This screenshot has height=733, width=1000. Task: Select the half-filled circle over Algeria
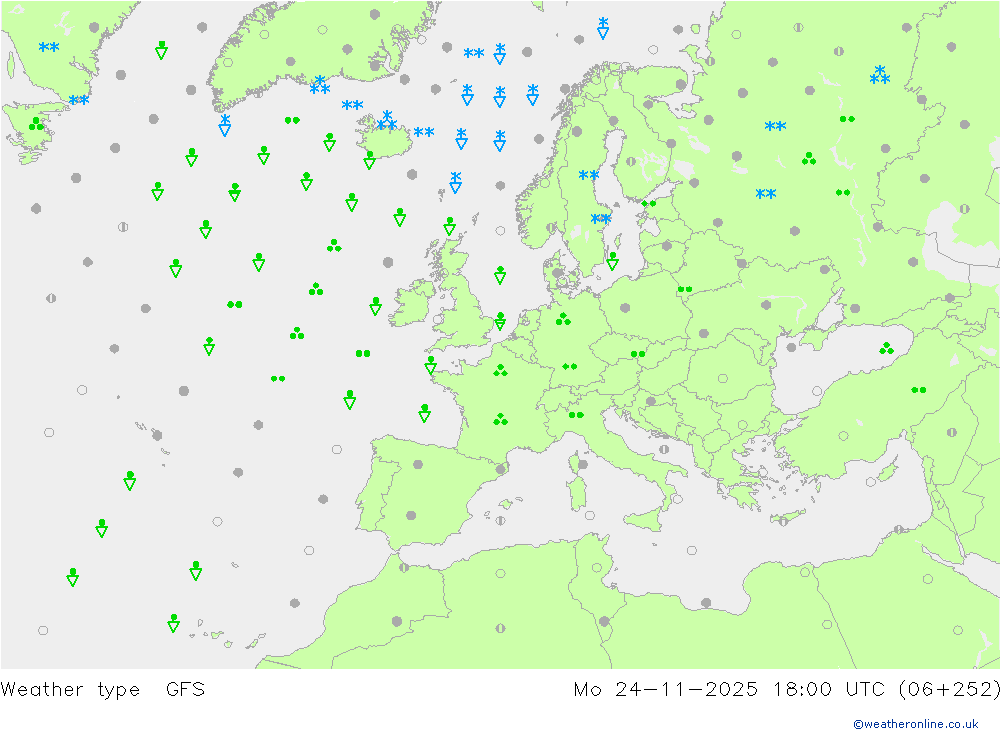[x=501, y=628]
